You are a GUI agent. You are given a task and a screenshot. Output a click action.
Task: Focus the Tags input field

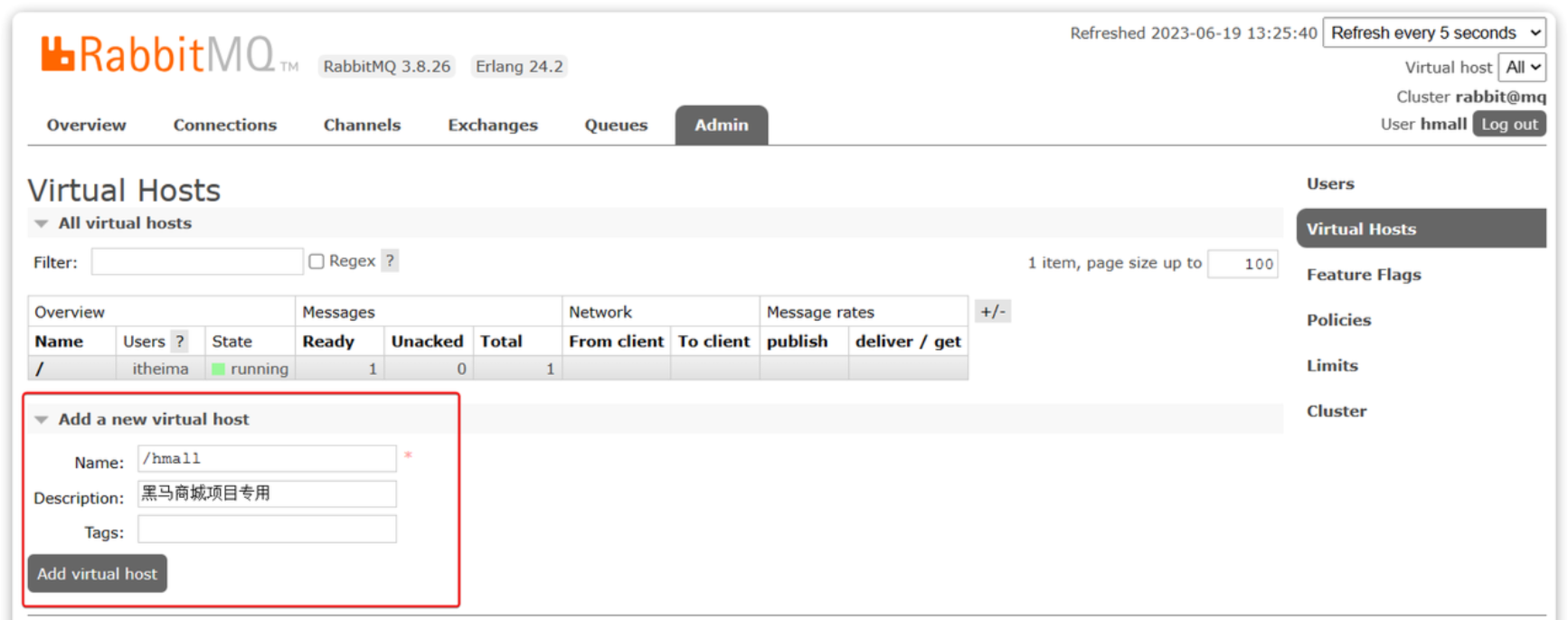tap(267, 530)
